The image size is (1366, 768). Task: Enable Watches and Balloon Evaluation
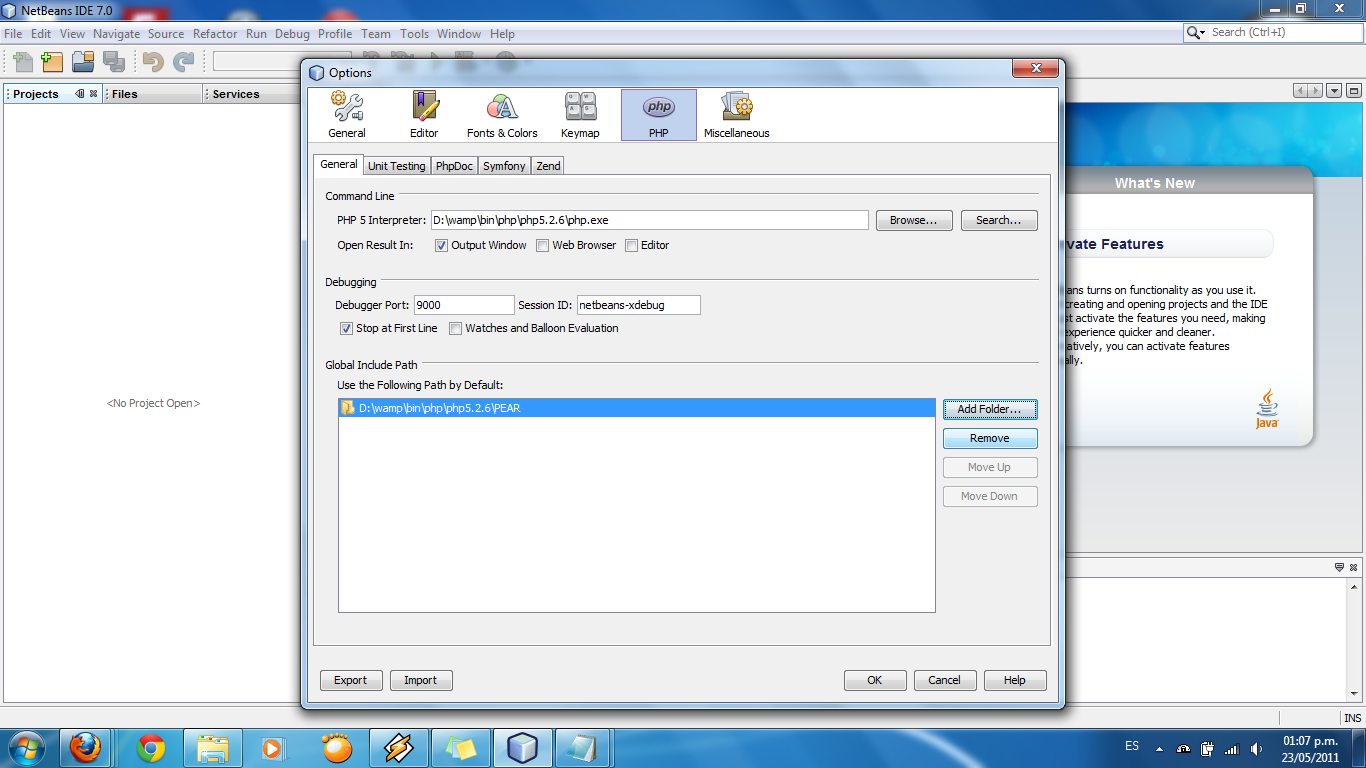pos(456,328)
